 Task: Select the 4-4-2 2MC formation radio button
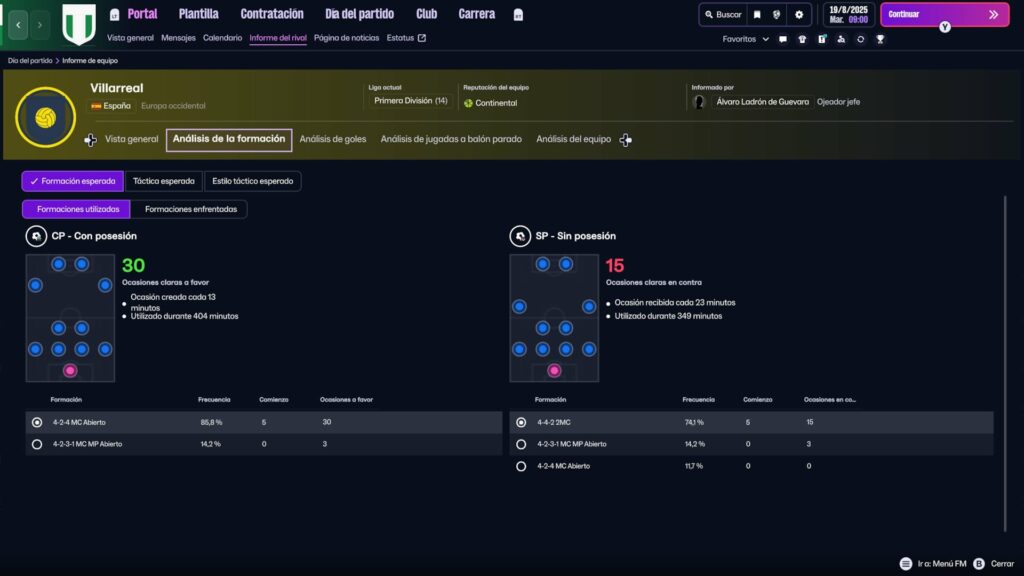click(521, 422)
